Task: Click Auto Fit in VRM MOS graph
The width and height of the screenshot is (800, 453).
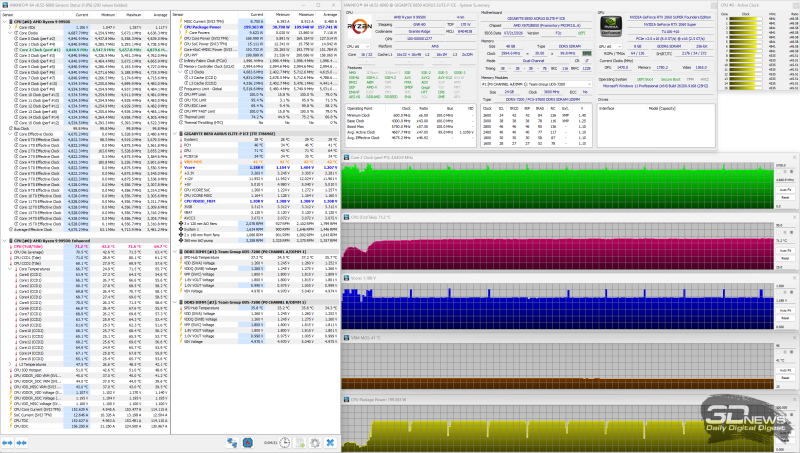Action: [x=785, y=371]
